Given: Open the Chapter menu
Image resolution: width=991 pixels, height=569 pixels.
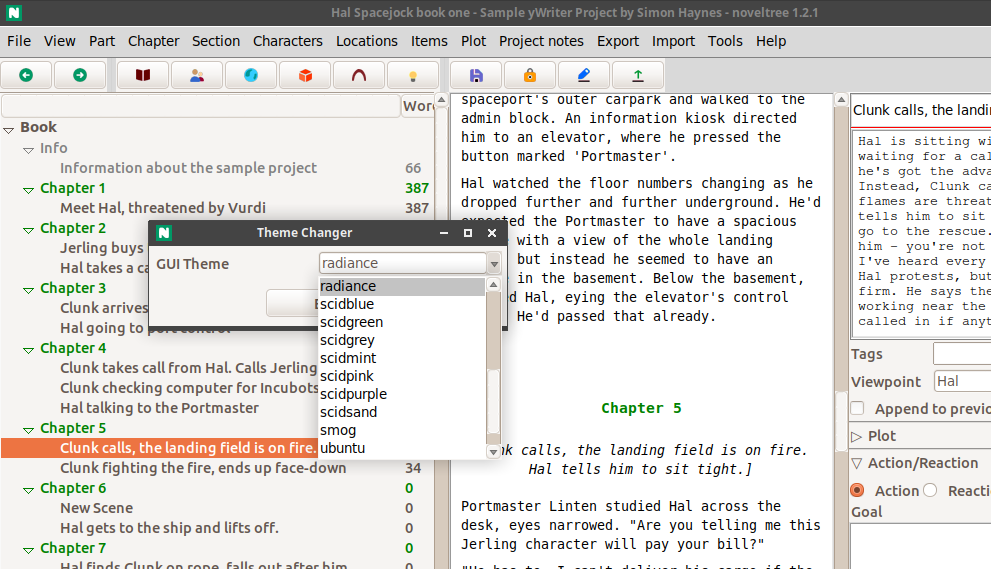Looking at the screenshot, I should click(x=154, y=41).
